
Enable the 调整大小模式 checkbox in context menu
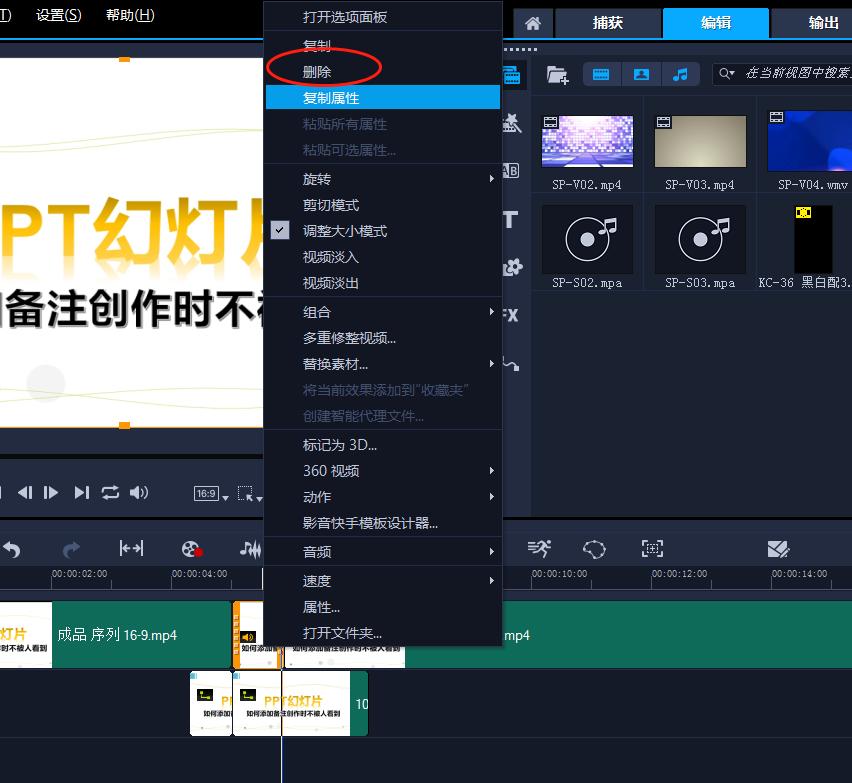280,228
